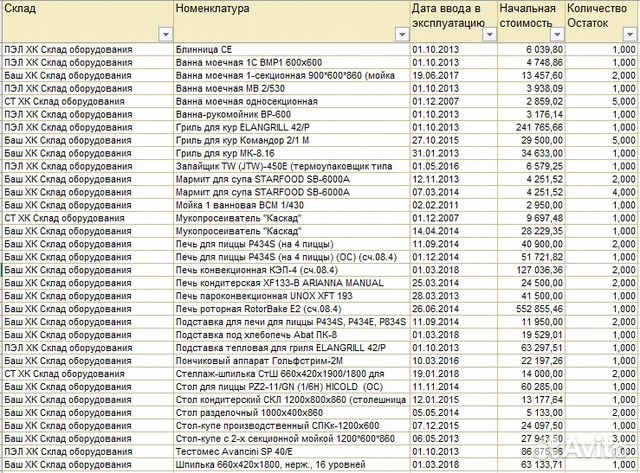640x473 pixels.
Task: Click the cell 'Ванна моечная 1С ВМР1 600х600'
Action: click(292, 62)
